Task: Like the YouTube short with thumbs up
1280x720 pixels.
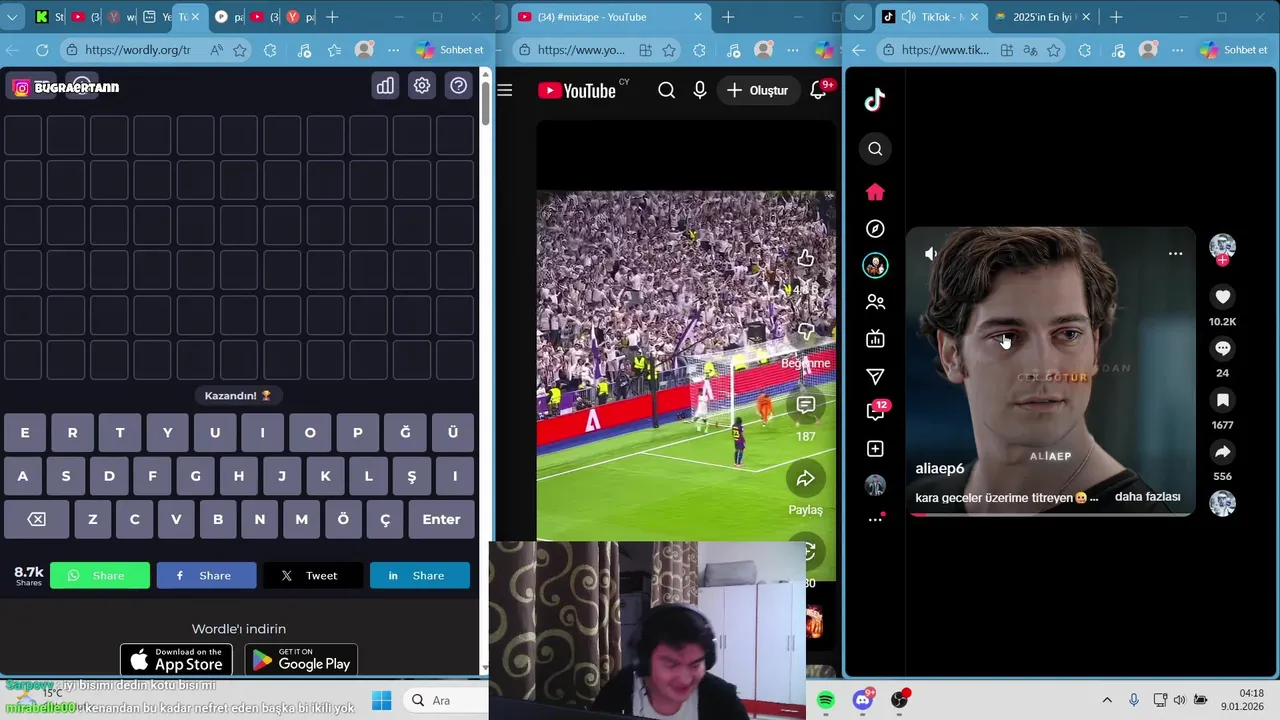Action: click(x=805, y=259)
